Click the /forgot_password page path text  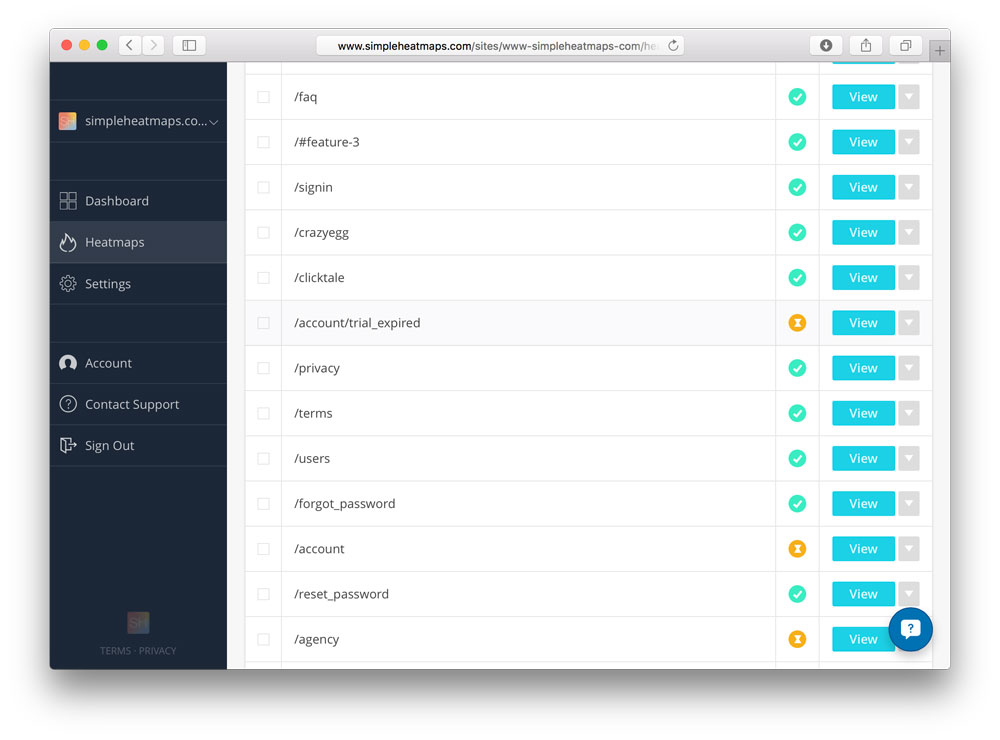[x=344, y=504]
